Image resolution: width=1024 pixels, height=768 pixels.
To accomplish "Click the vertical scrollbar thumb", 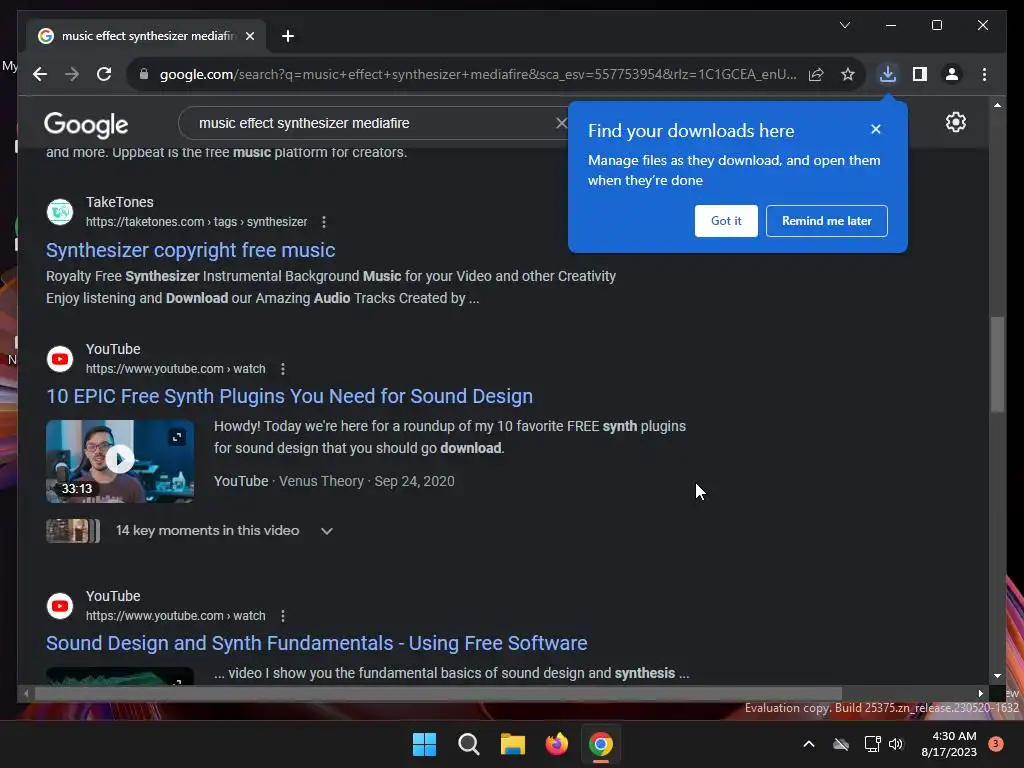I will tap(997, 364).
